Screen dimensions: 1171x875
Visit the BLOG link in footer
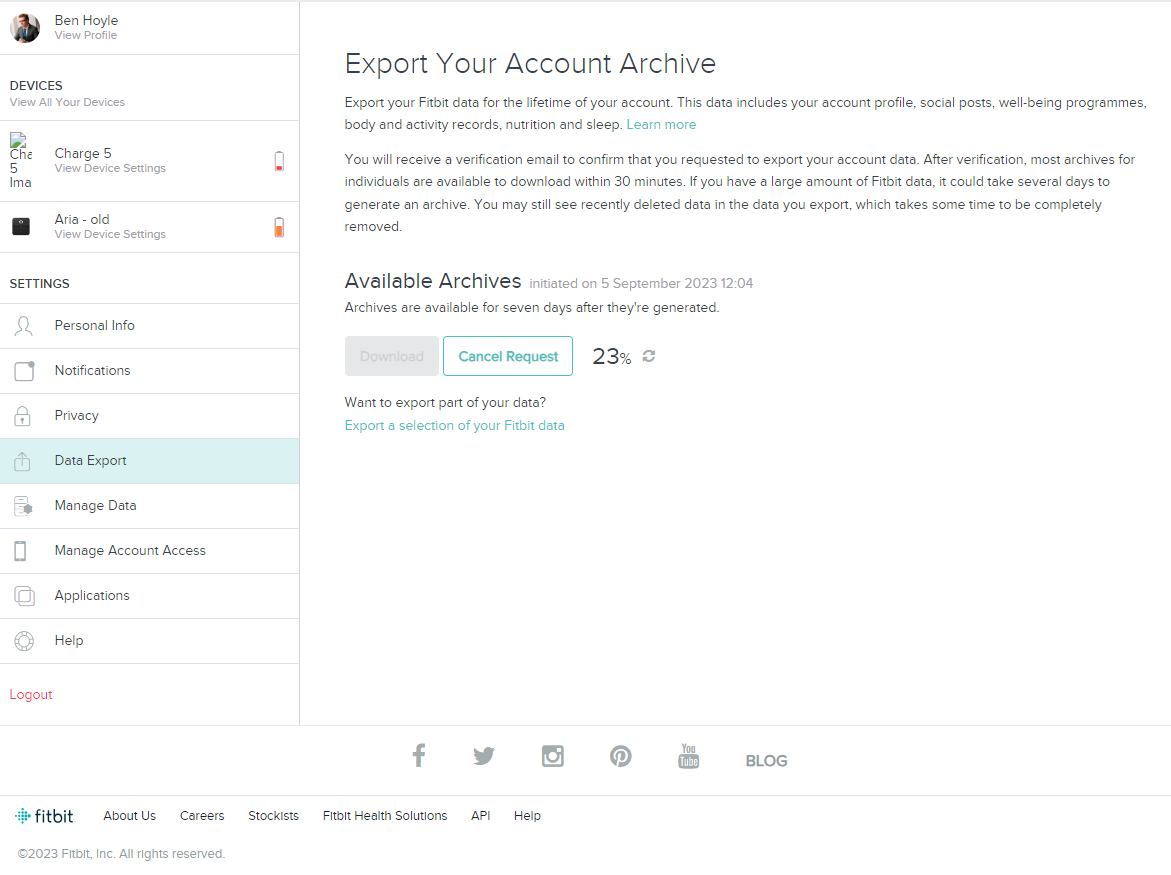[766, 761]
